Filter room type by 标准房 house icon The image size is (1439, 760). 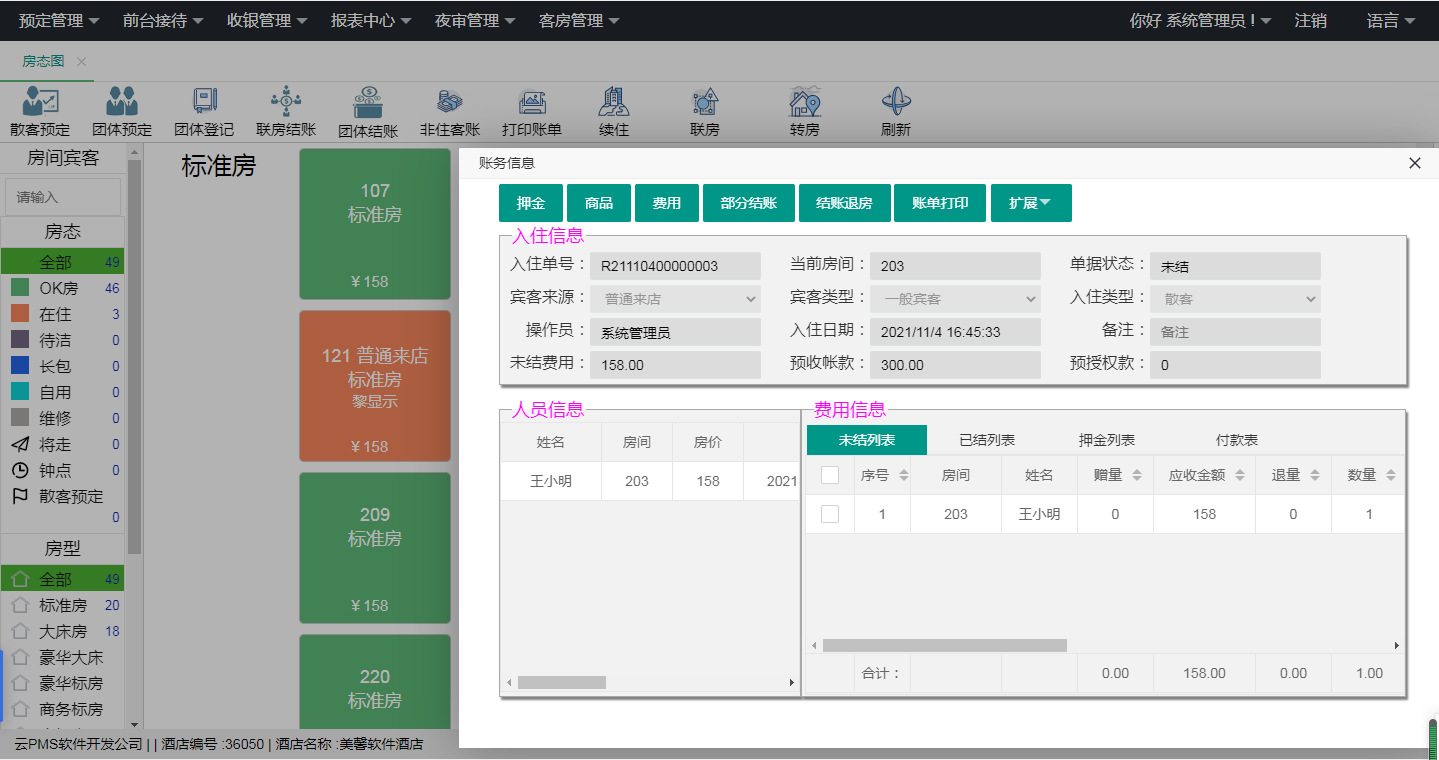click(20, 605)
